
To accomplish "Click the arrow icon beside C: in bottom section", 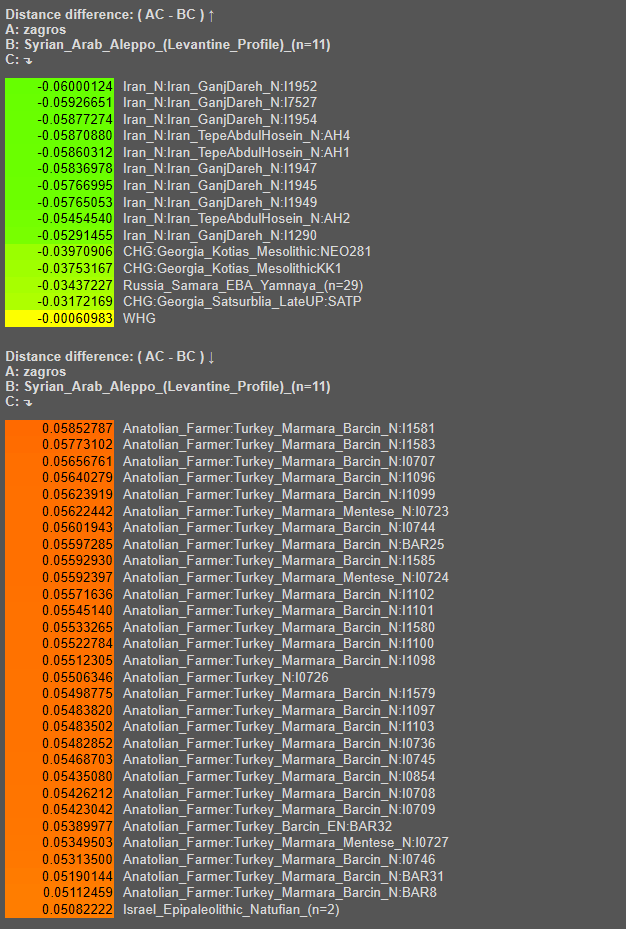I will click(28, 402).
